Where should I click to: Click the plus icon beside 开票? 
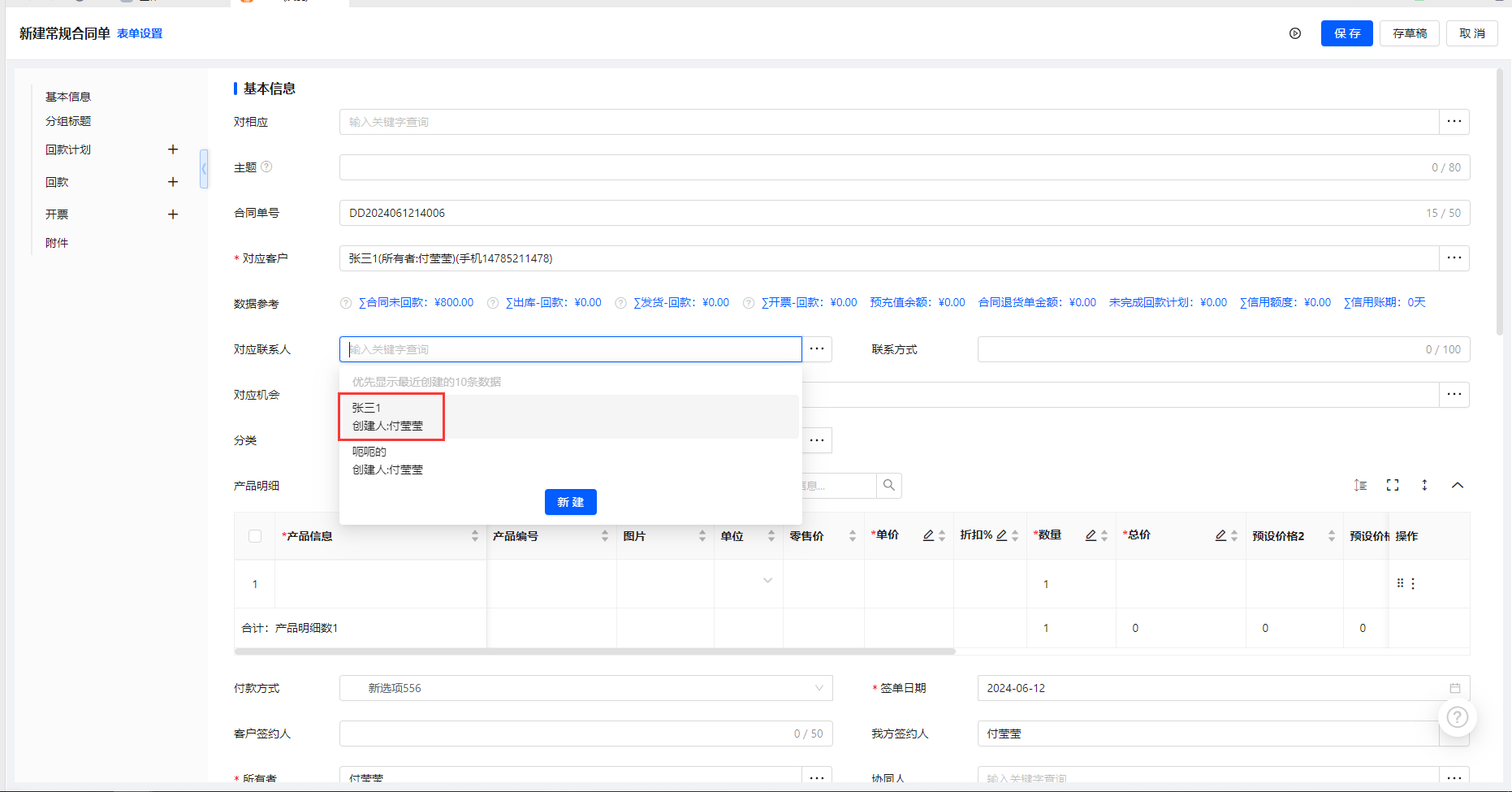(173, 214)
